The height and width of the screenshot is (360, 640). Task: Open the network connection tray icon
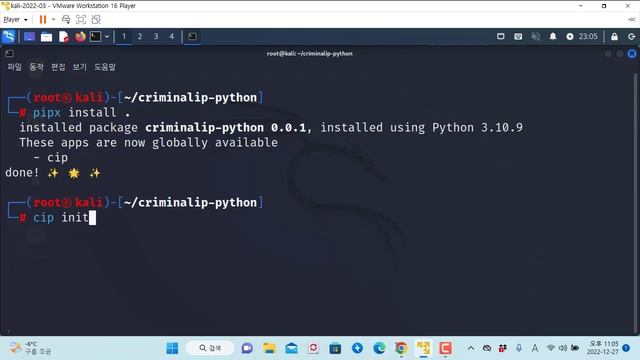(518, 37)
